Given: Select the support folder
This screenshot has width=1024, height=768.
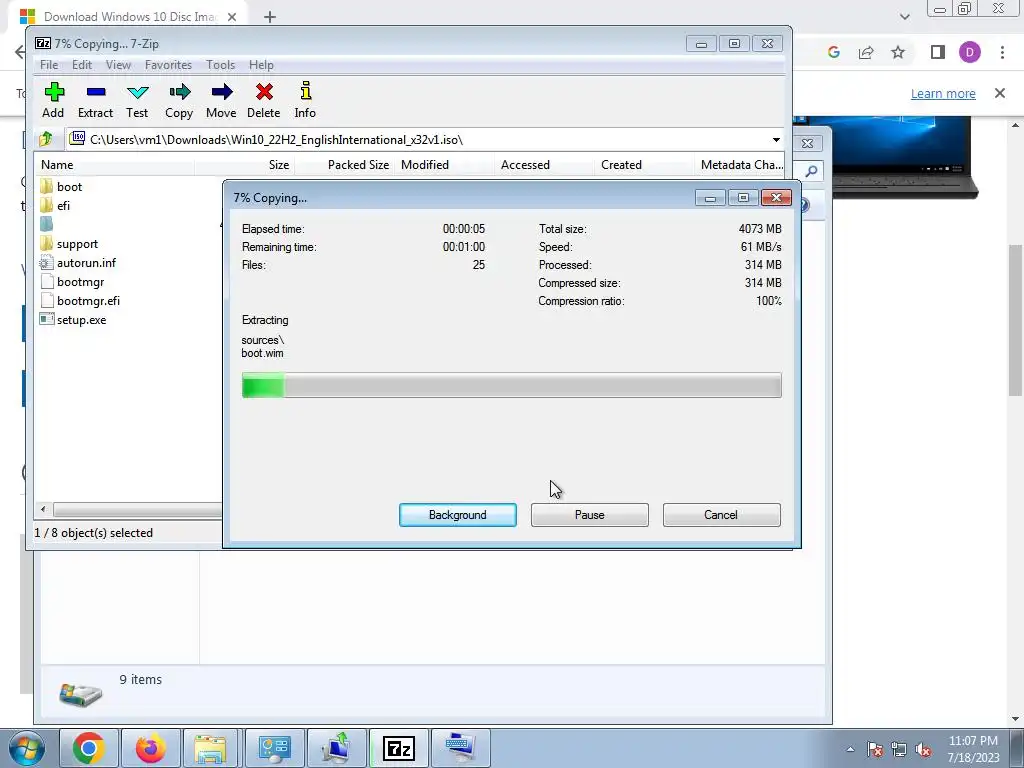Looking at the screenshot, I should pyautogui.click(x=69, y=244).
